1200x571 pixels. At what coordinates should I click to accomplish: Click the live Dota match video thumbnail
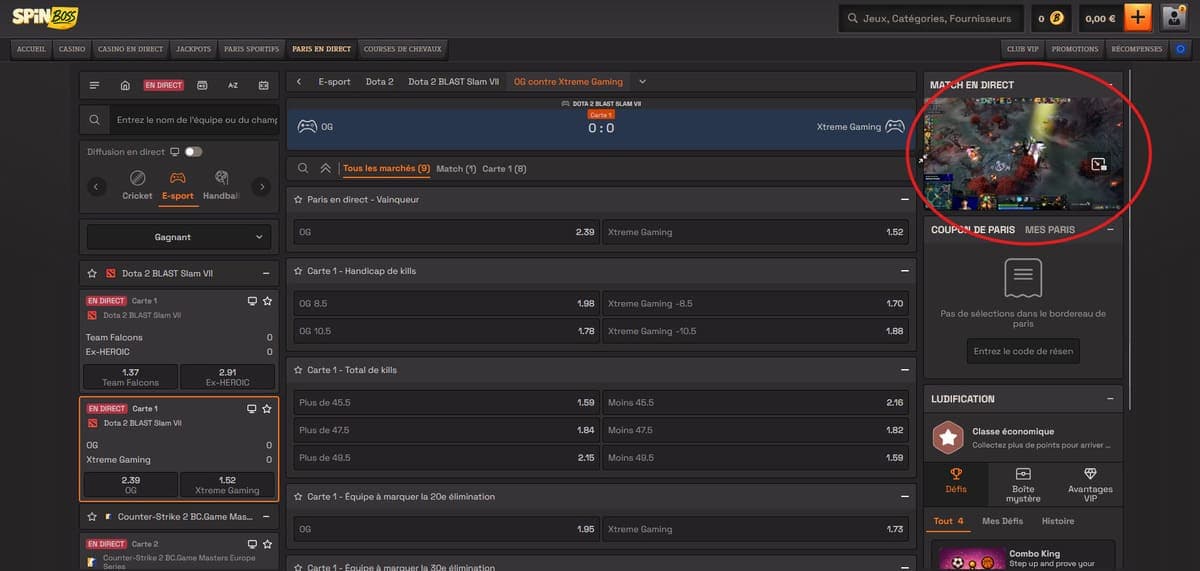pyautogui.click(x=1023, y=153)
